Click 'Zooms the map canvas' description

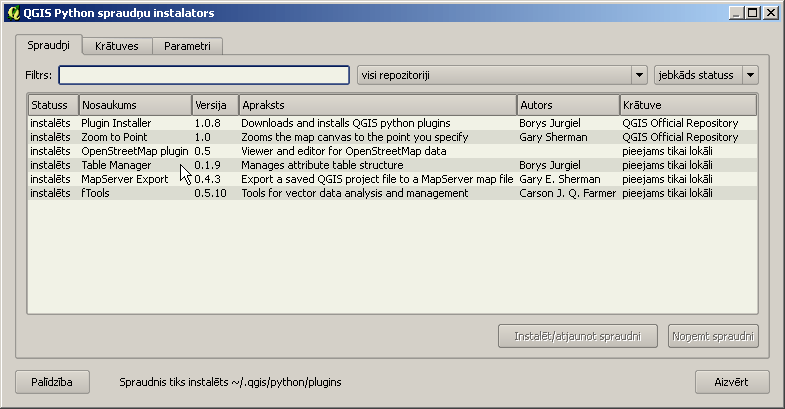click(x=354, y=137)
